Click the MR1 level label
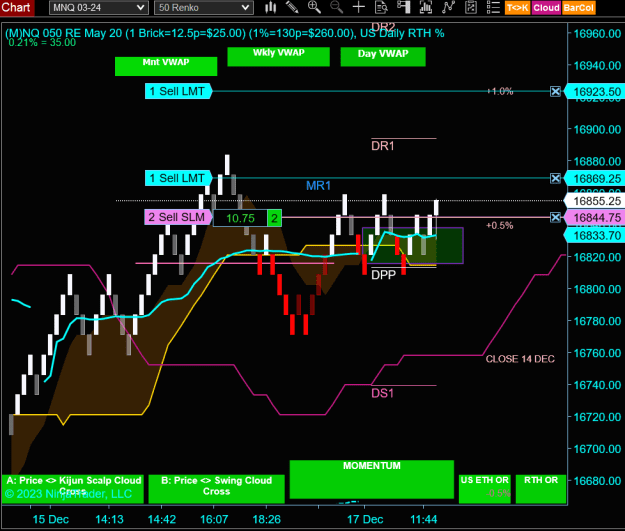This screenshot has width=625, height=531. (318, 185)
